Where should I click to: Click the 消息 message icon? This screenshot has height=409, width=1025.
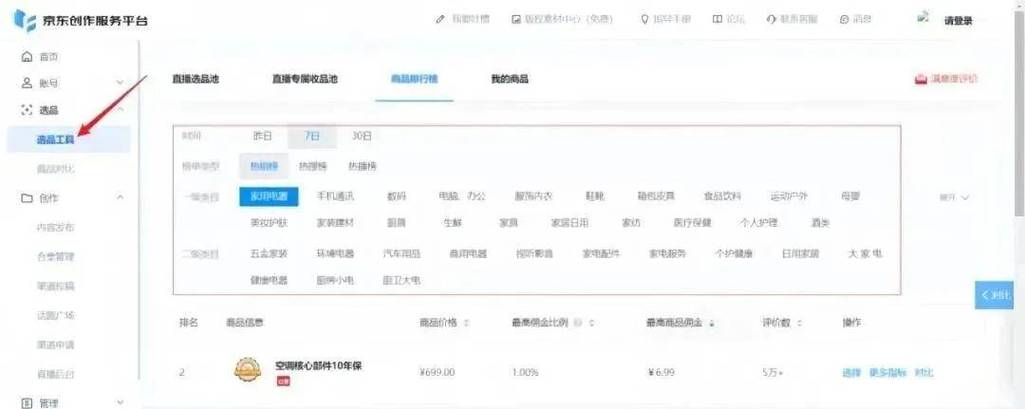click(844, 19)
